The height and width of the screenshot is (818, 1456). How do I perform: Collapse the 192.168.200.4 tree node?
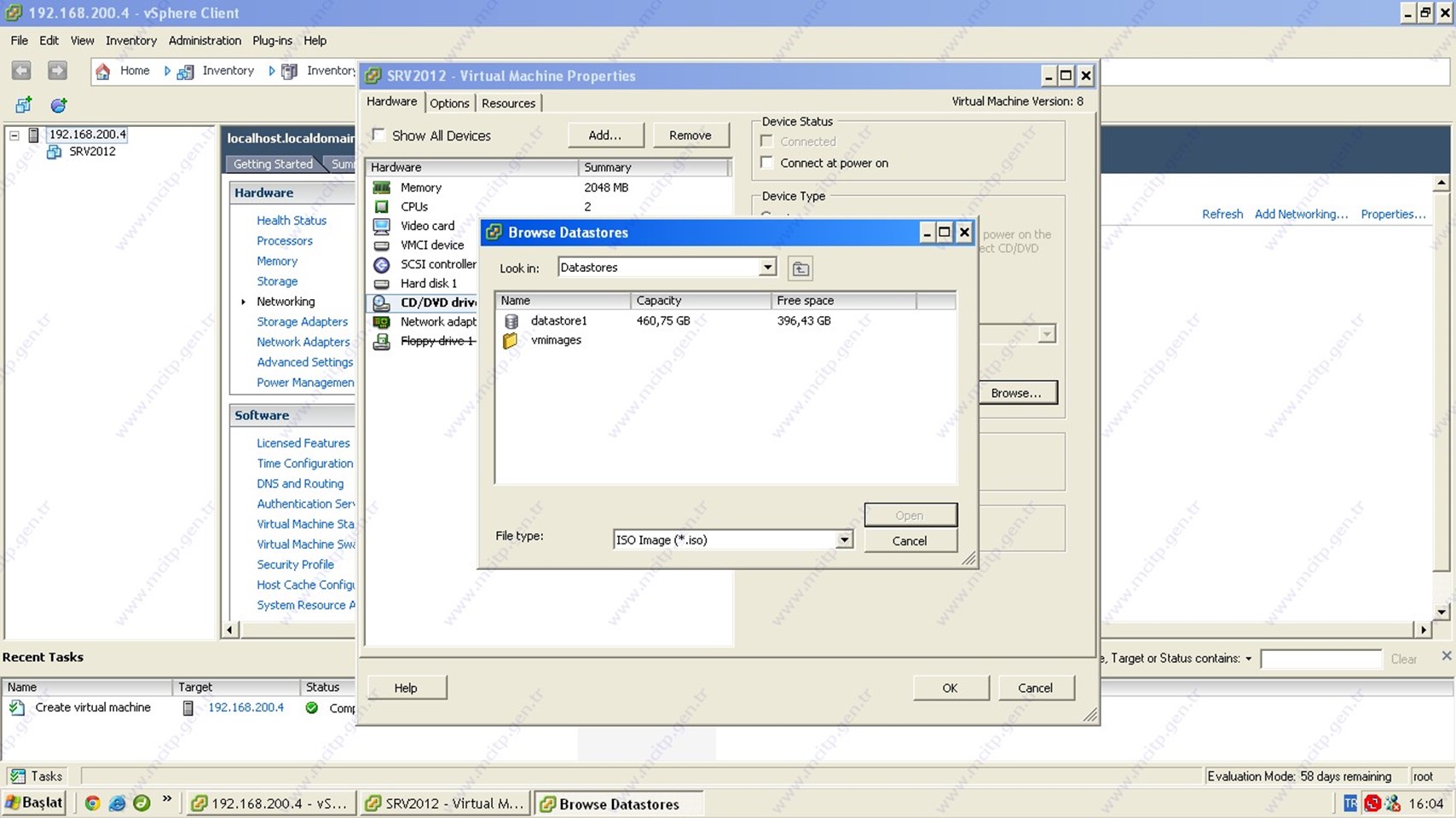tap(14, 135)
